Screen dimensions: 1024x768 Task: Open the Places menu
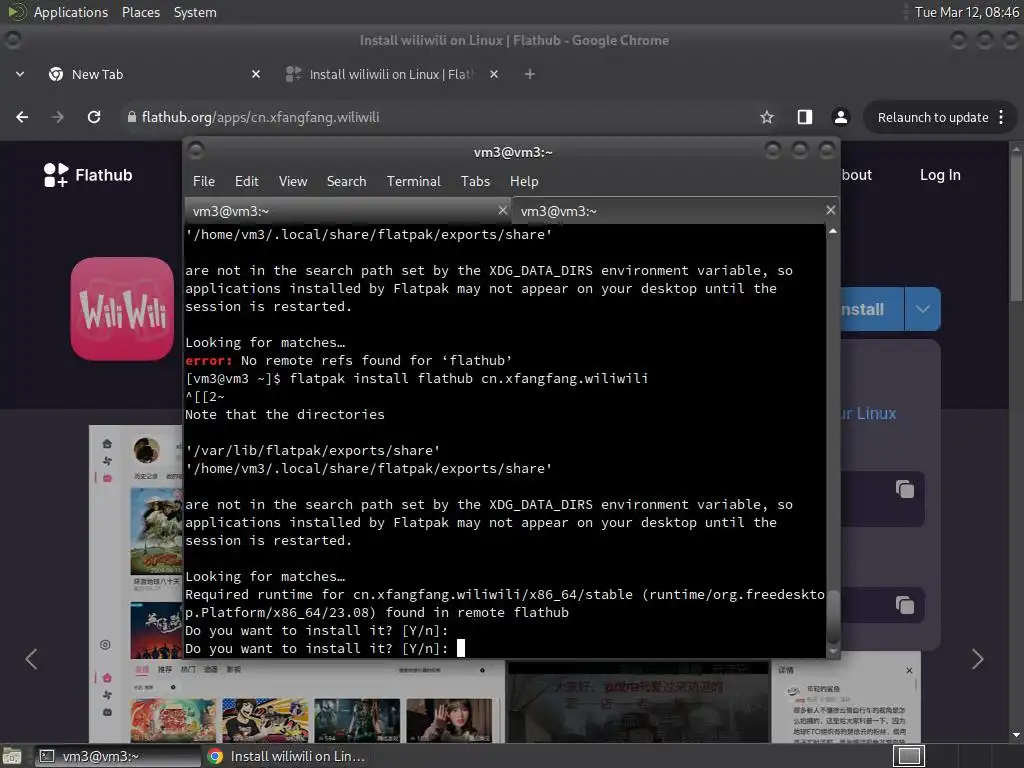click(x=140, y=12)
